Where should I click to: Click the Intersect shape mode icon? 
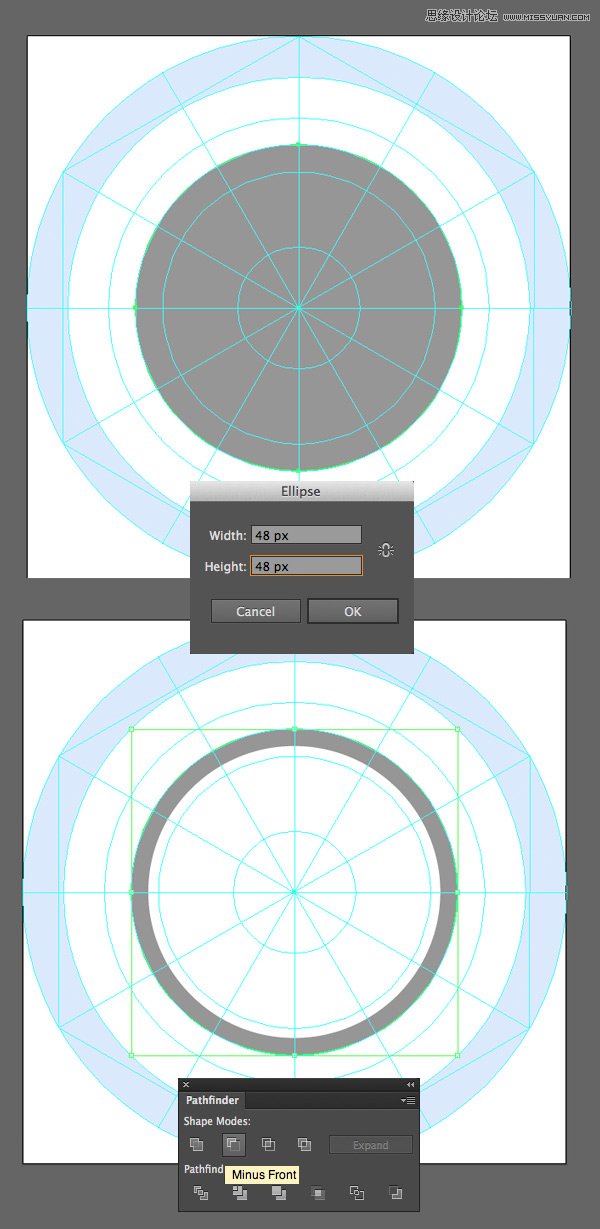(269, 1144)
